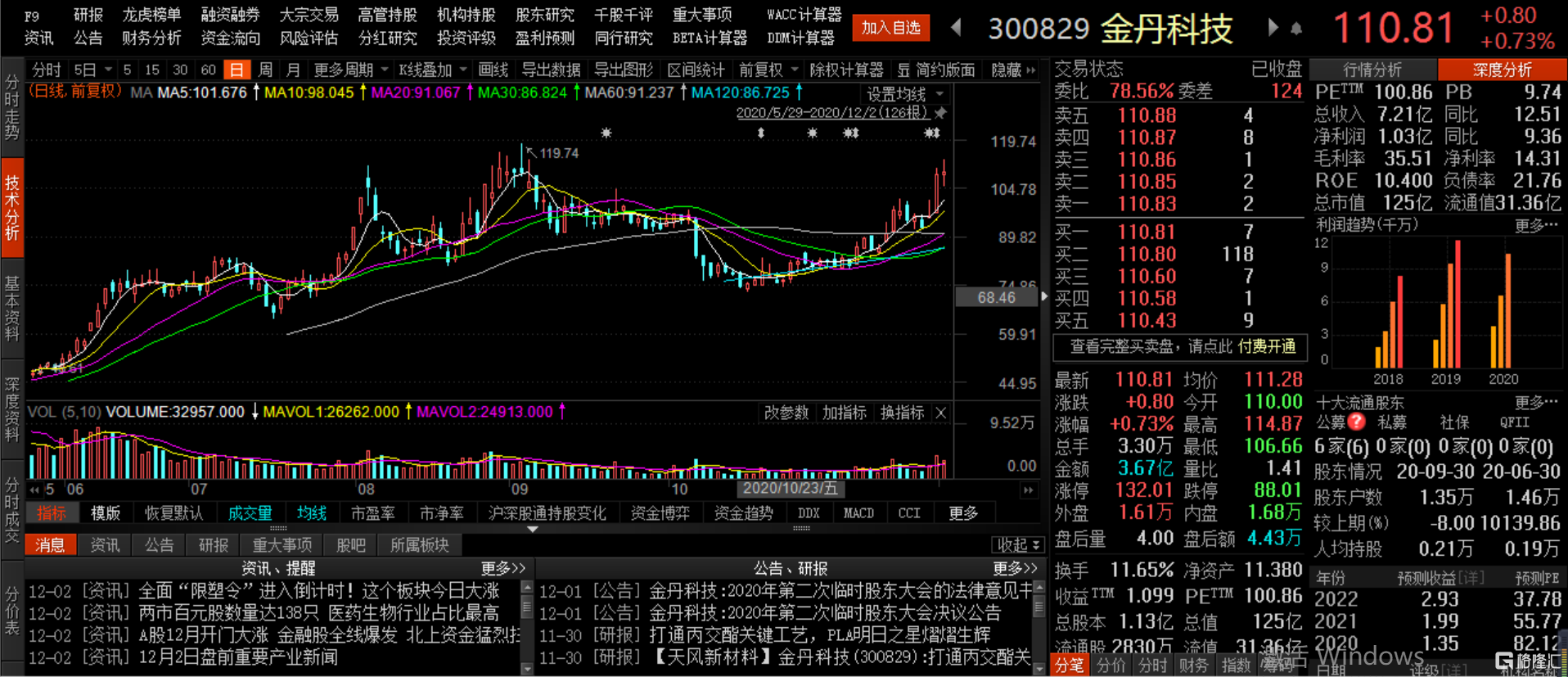
Task: Expand 更多>> in 资讯、提醒 section
Action: (502, 568)
